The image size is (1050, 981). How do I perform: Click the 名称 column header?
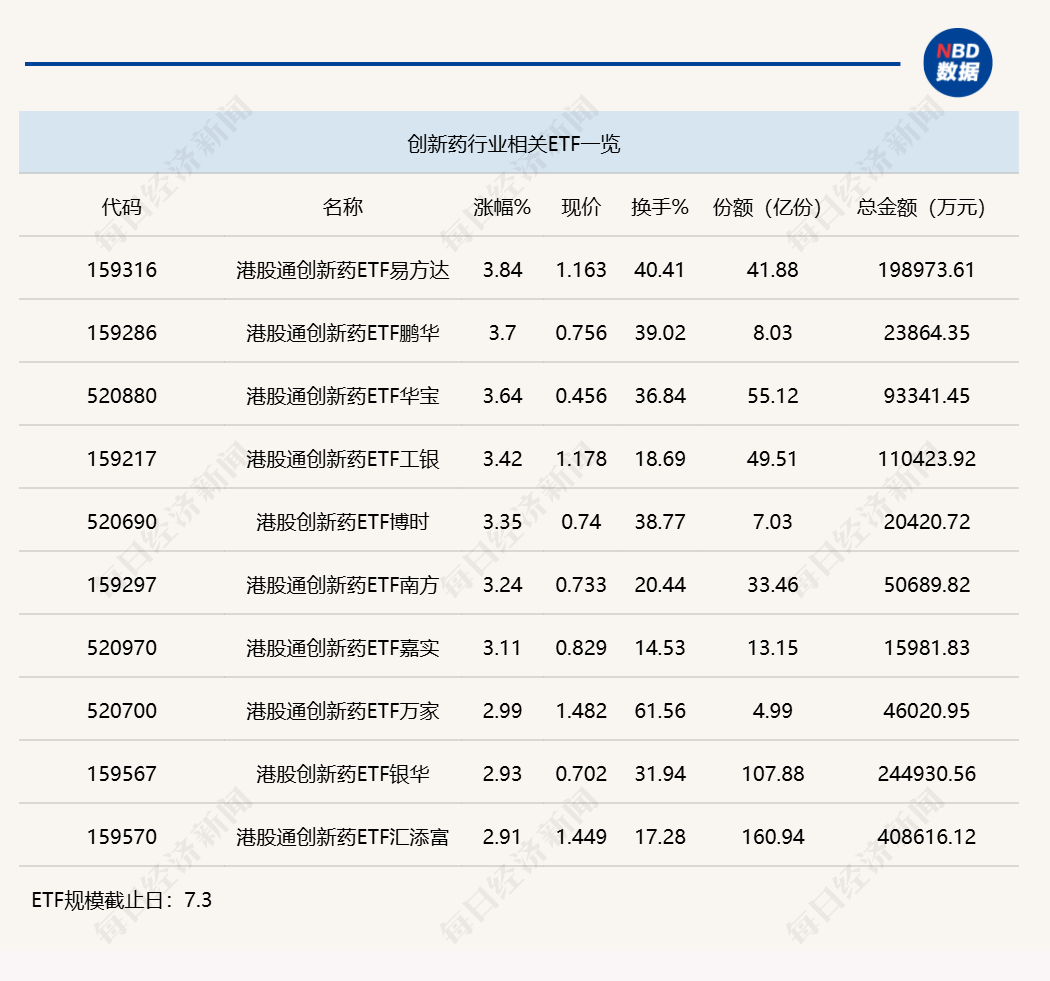(343, 207)
